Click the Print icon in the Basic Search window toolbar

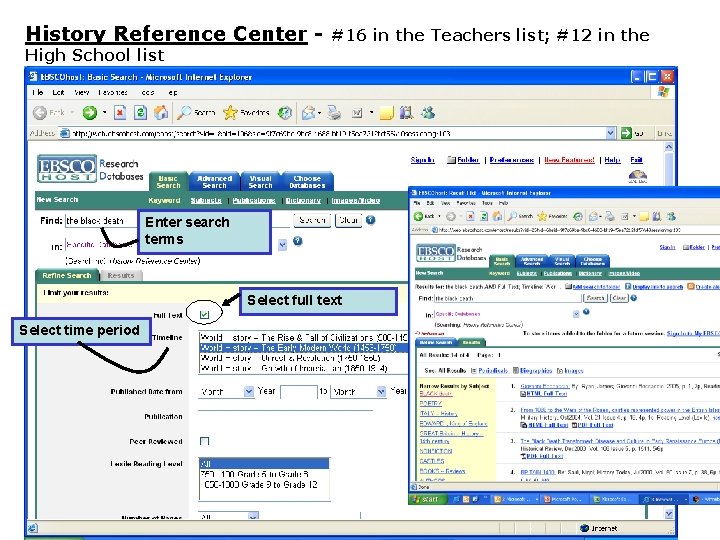(x=334, y=112)
